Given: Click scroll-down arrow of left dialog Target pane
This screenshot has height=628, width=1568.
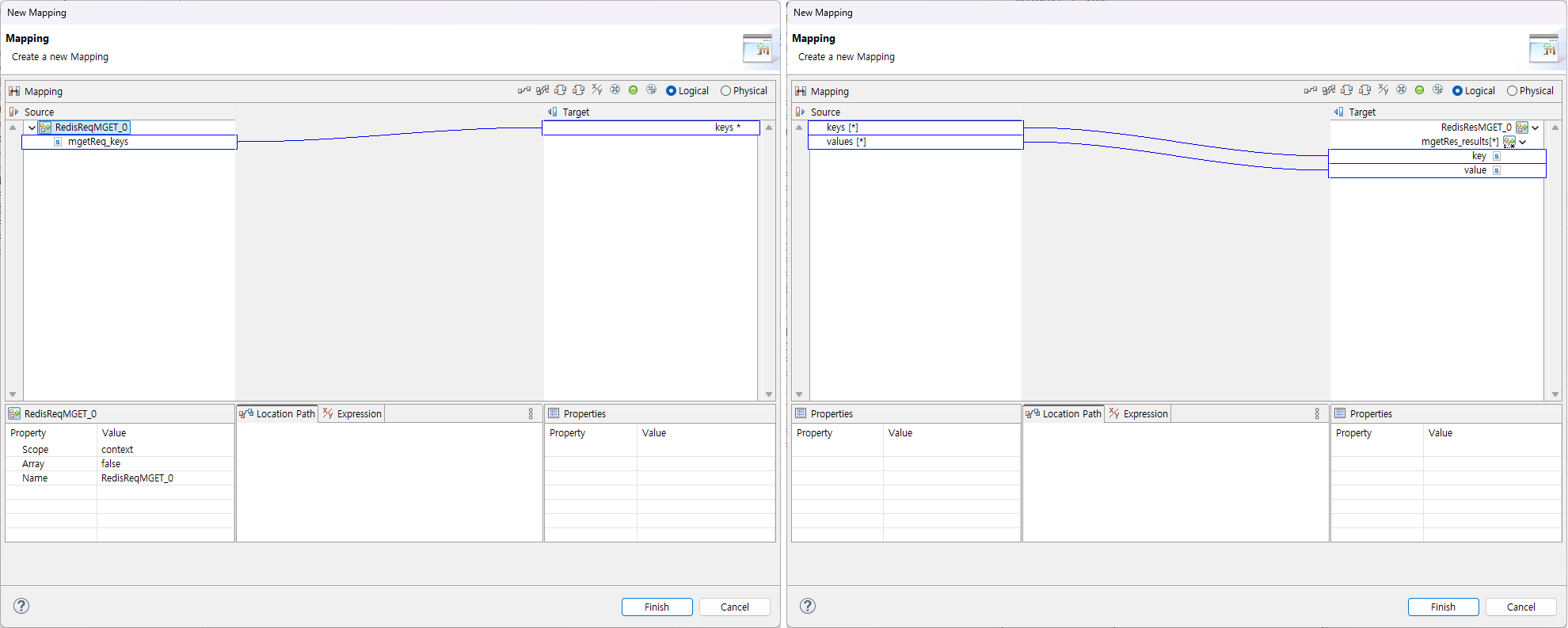Looking at the screenshot, I should pyautogui.click(x=769, y=394).
